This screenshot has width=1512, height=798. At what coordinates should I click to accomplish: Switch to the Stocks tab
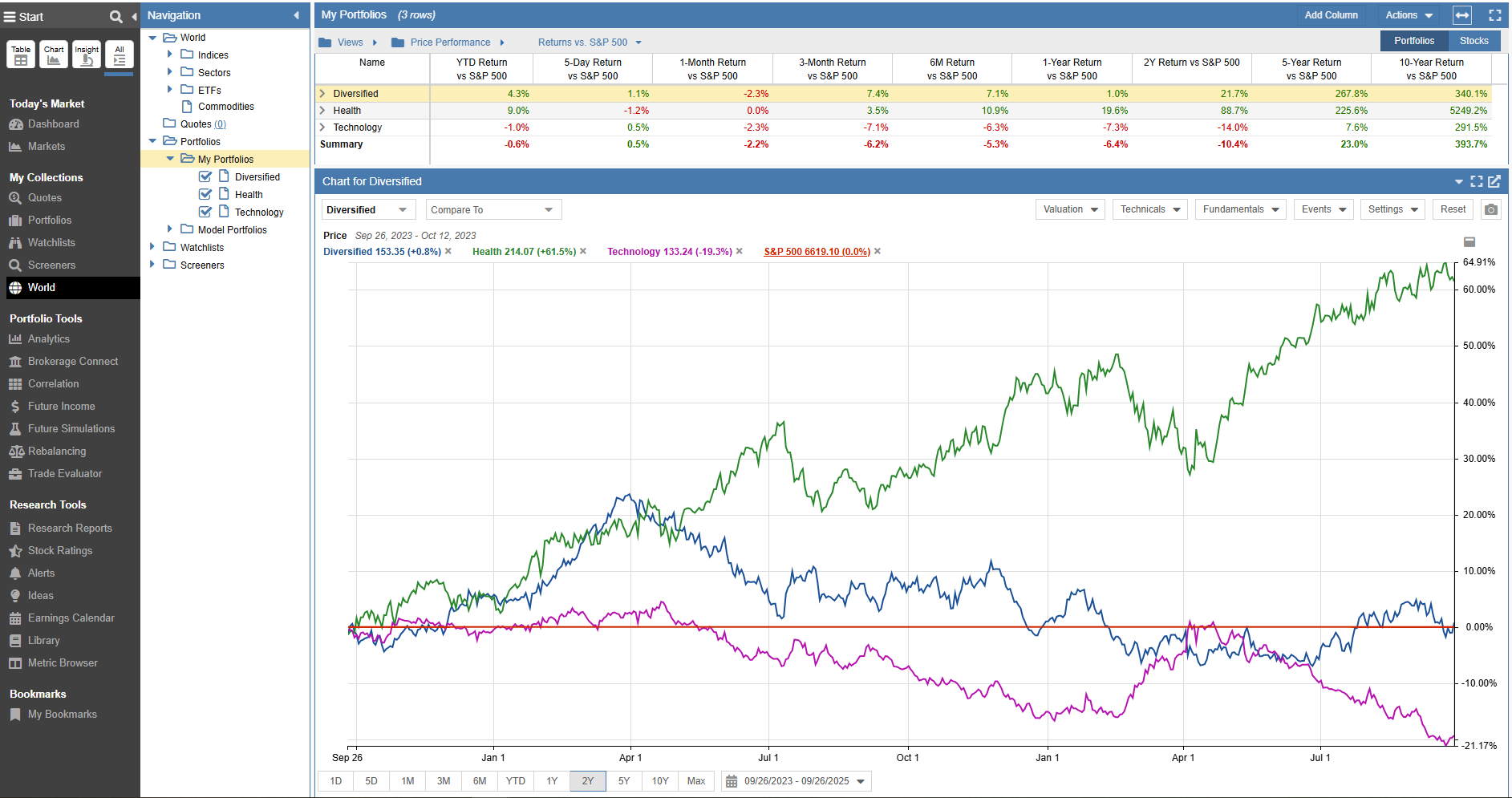coord(1473,41)
